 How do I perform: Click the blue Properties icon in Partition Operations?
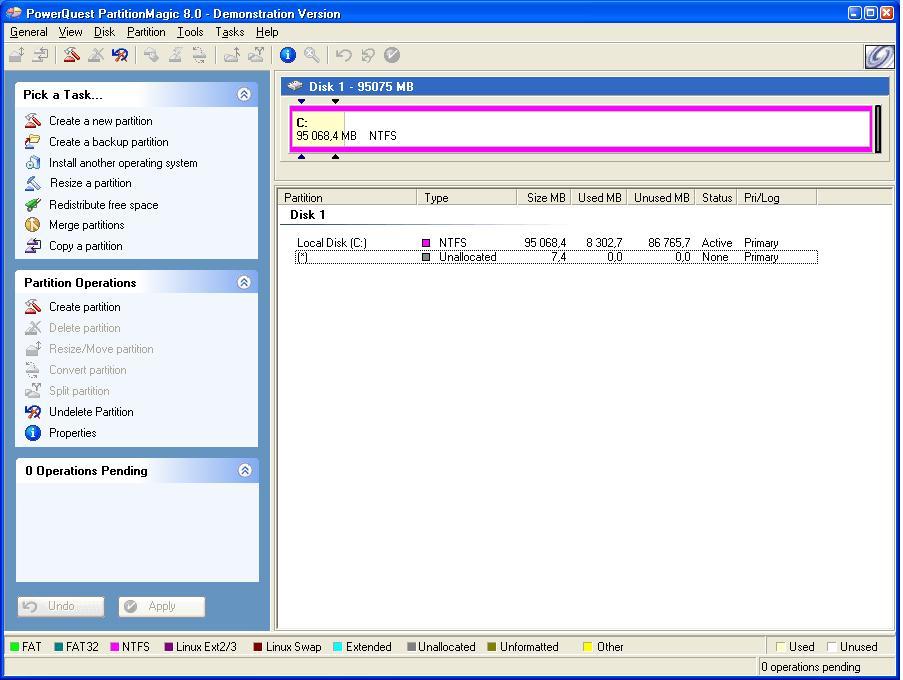33,432
